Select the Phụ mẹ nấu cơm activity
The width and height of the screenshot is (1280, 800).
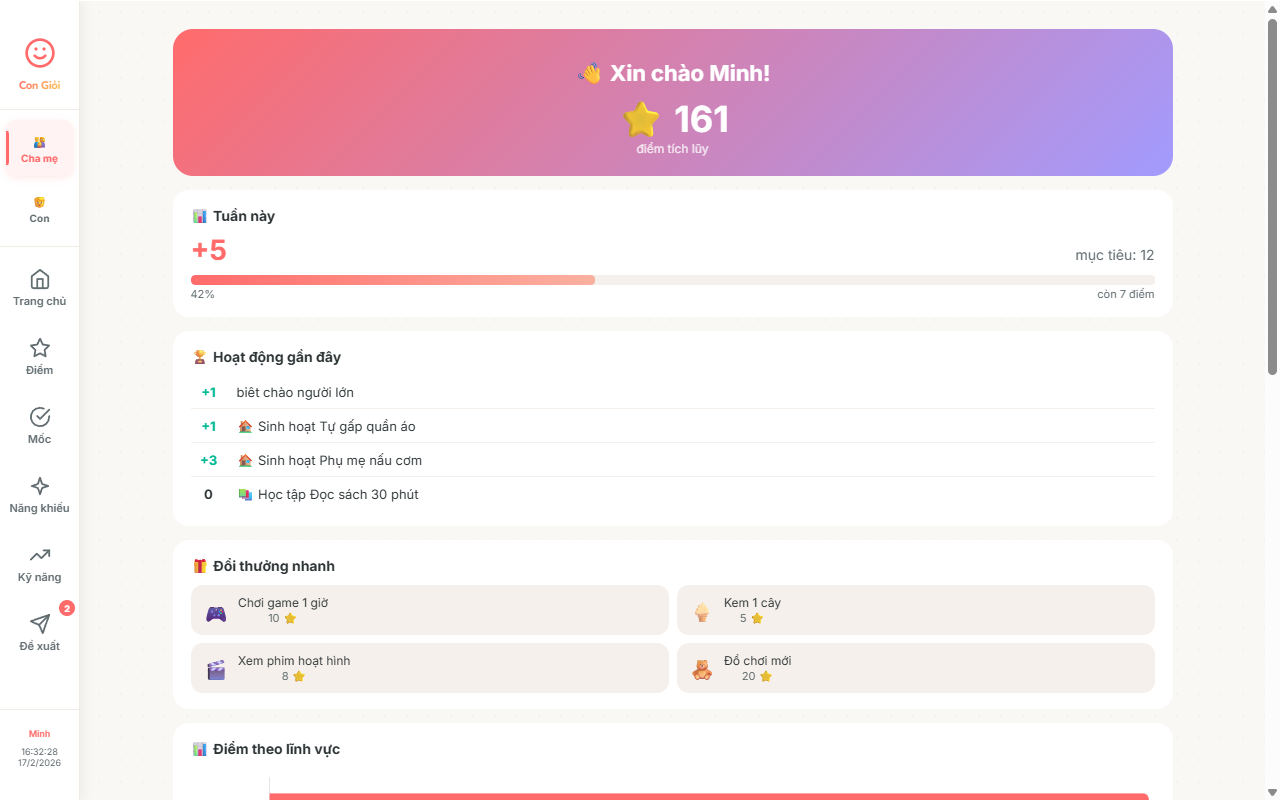click(x=340, y=461)
